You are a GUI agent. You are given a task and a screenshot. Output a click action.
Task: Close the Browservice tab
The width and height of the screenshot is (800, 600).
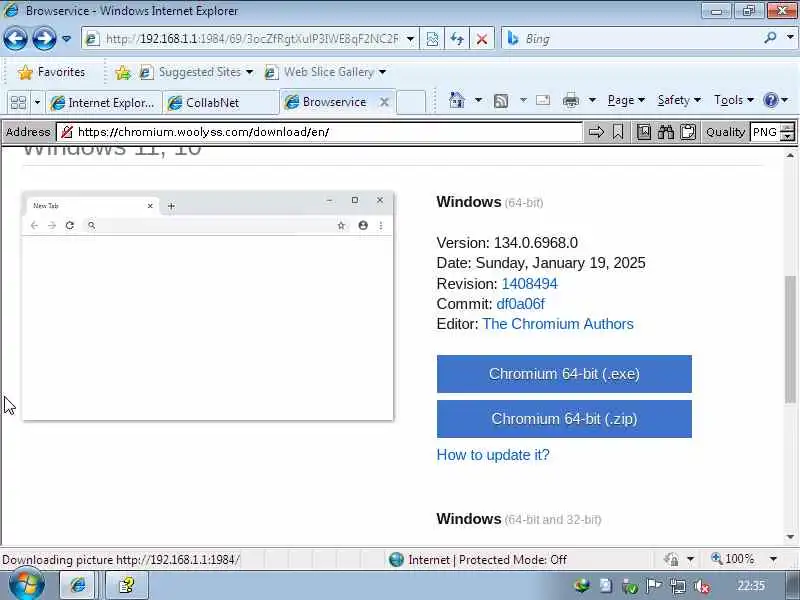[384, 102]
